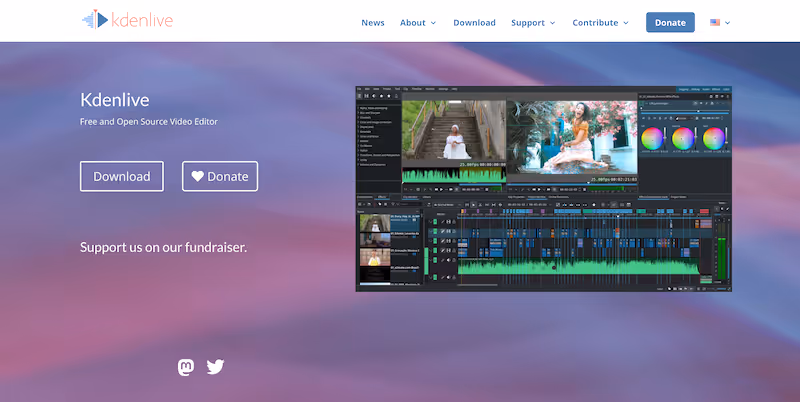Click the heart Donate button in hero

(220, 177)
